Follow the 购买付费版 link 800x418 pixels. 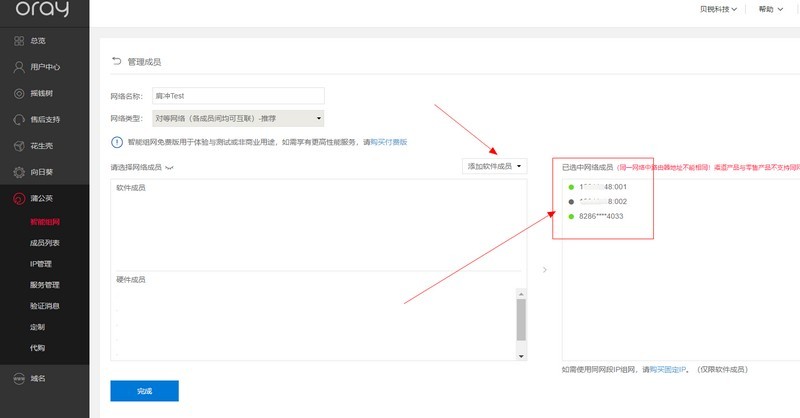[x=389, y=142]
